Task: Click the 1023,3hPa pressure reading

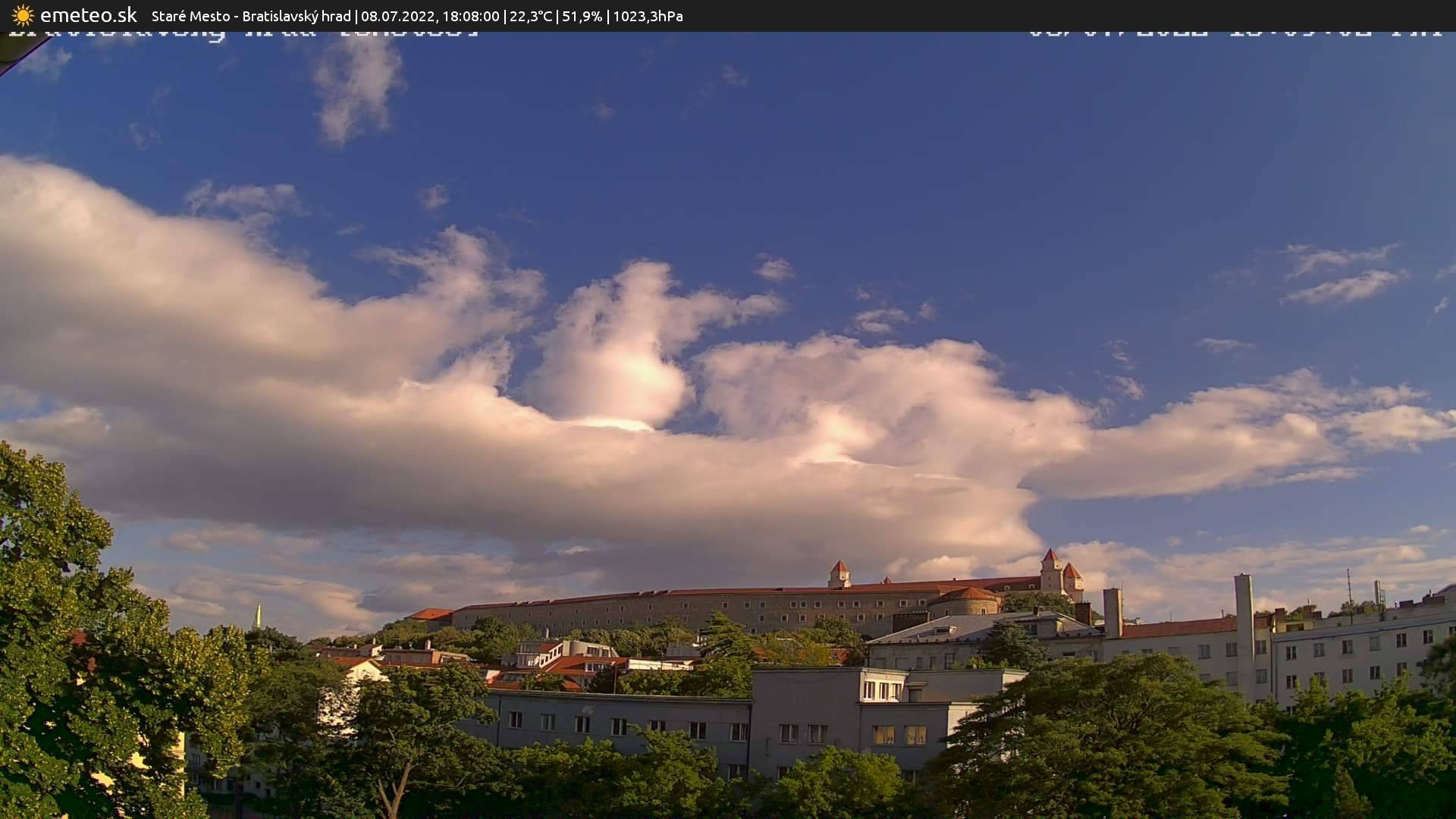Action: tap(648, 16)
